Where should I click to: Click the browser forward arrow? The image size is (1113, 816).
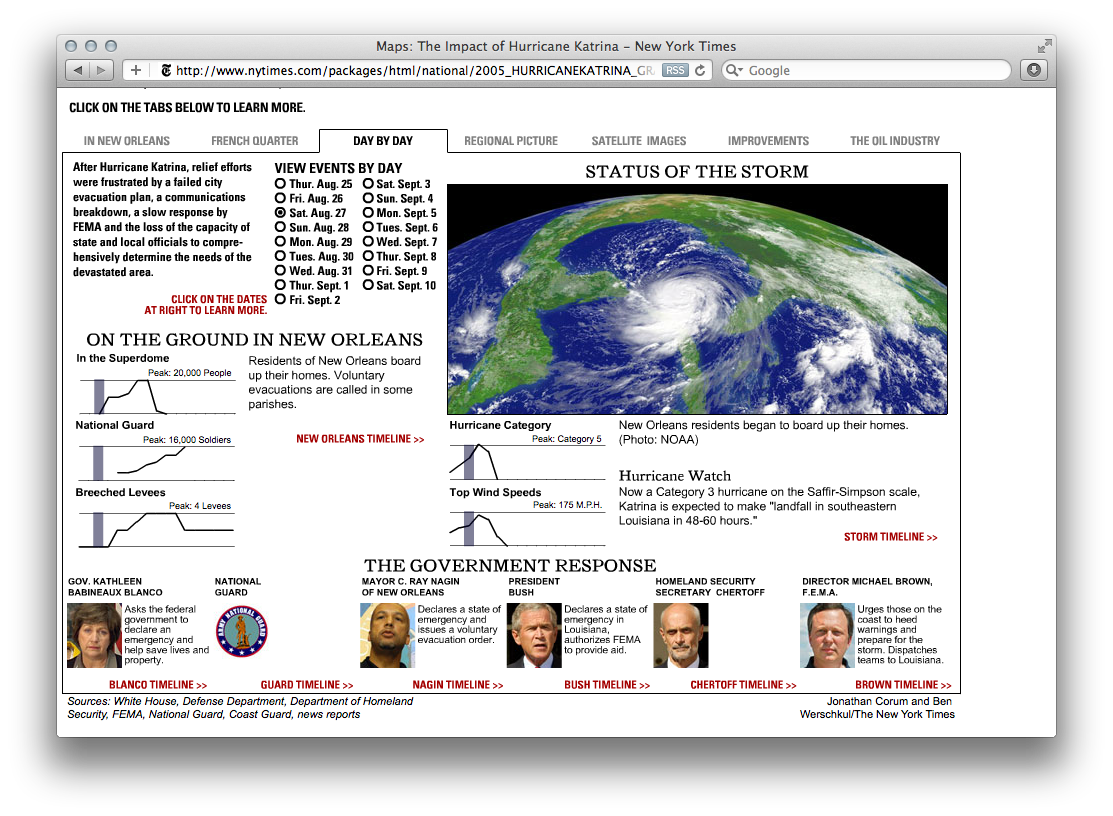click(x=100, y=70)
